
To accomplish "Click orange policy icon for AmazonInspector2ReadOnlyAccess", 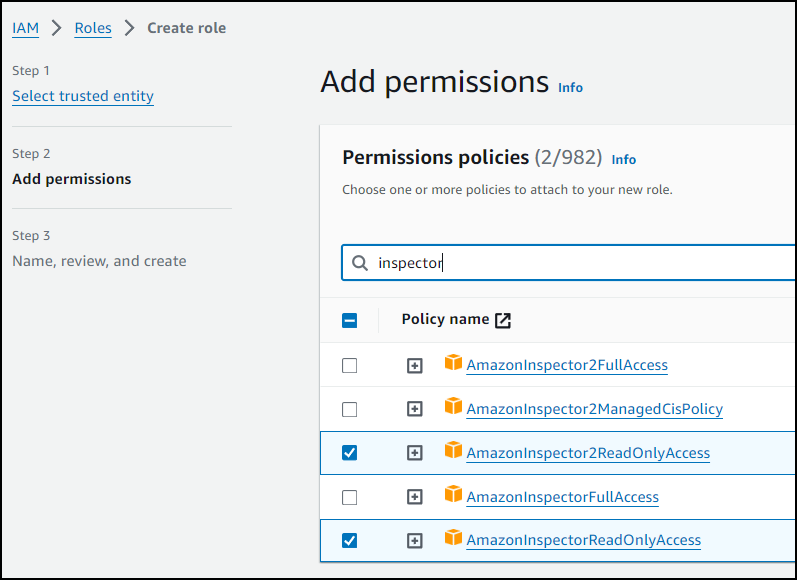I will [x=454, y=451].
